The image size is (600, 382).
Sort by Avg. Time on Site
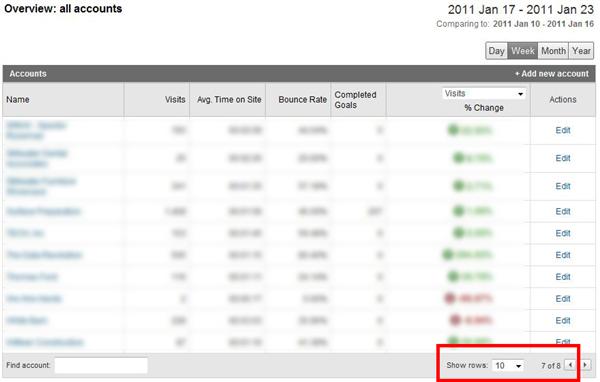pos(229,100)
